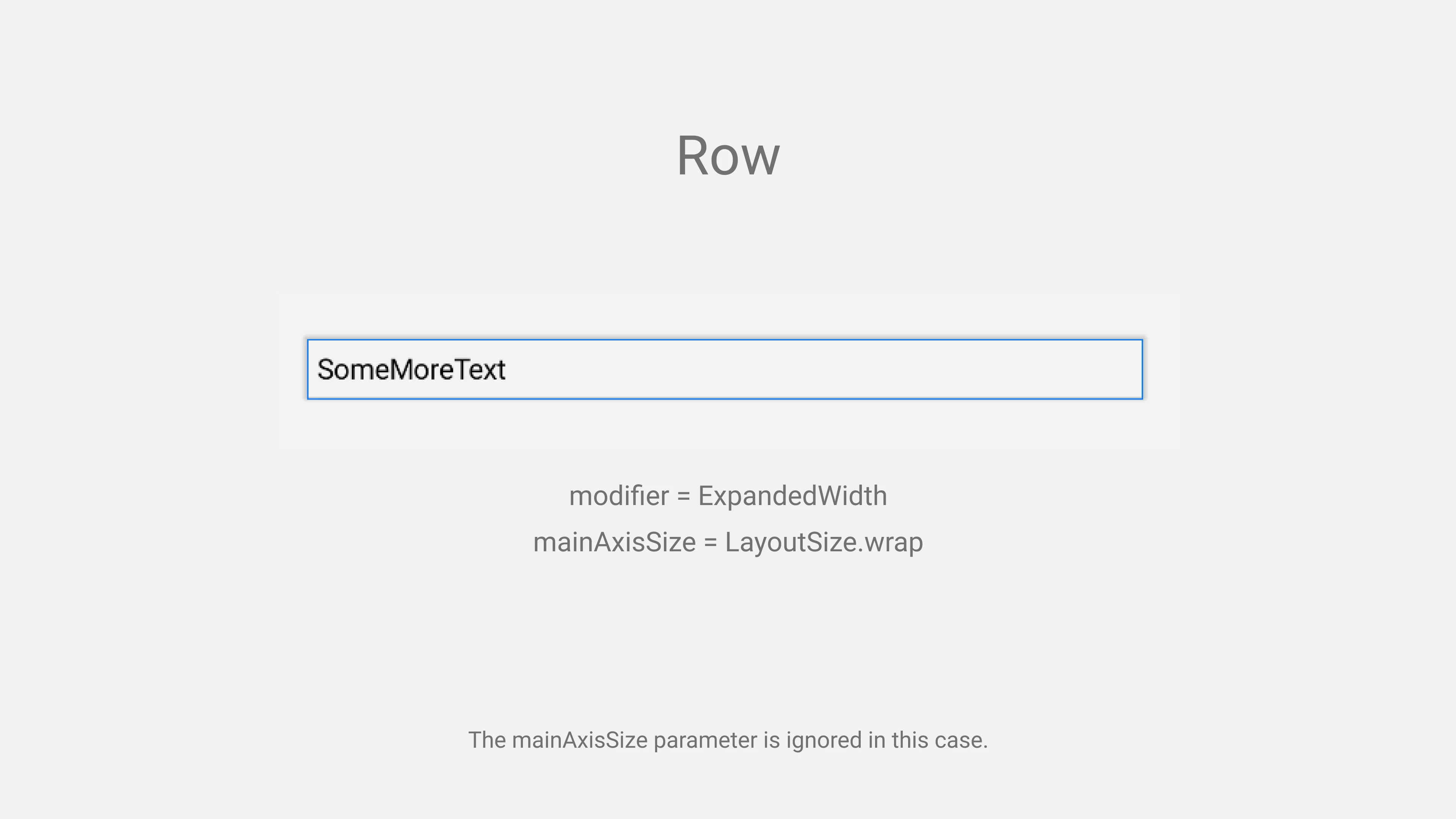
Task: Click the word "The" starting the footnote
Action: 486,741
